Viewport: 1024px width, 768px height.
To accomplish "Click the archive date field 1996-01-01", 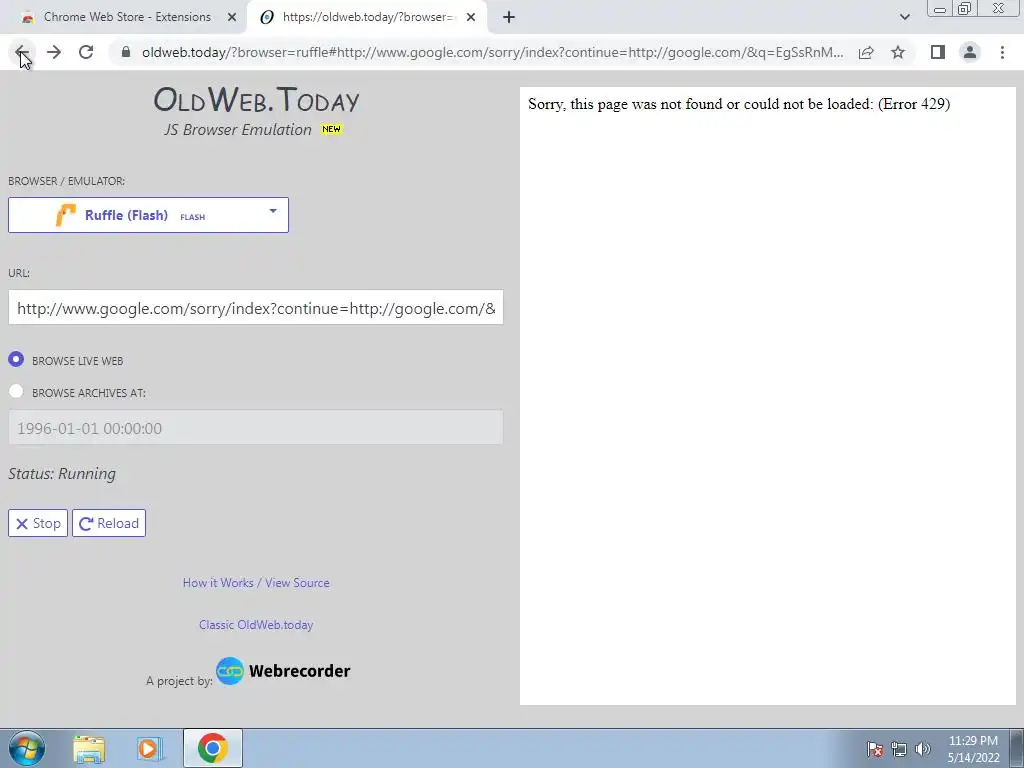I will point(255,428).
